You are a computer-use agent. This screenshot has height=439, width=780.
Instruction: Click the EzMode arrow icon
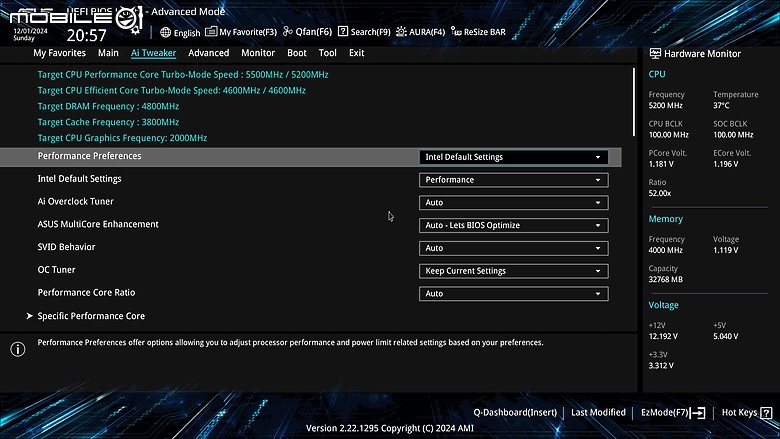698,413
